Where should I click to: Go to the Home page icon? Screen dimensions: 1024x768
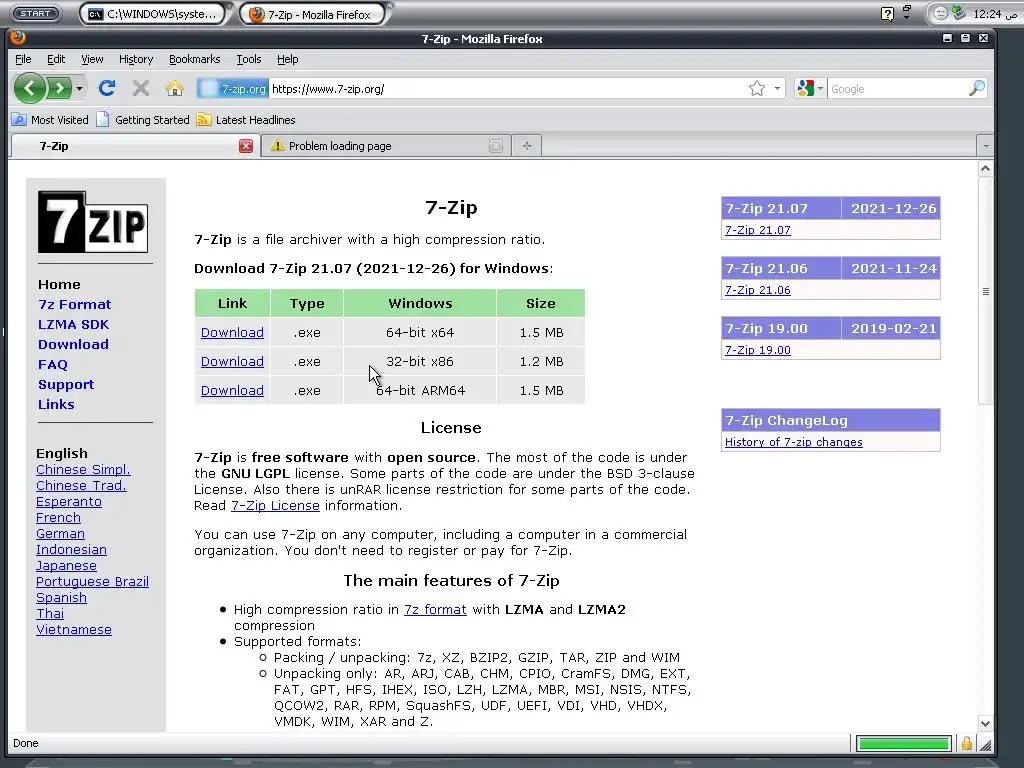(x=174, y=88)
